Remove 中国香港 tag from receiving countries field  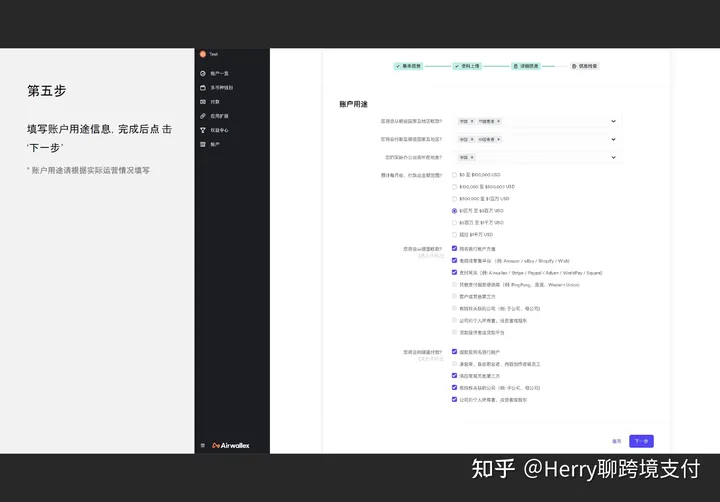(x=499, y=121)
